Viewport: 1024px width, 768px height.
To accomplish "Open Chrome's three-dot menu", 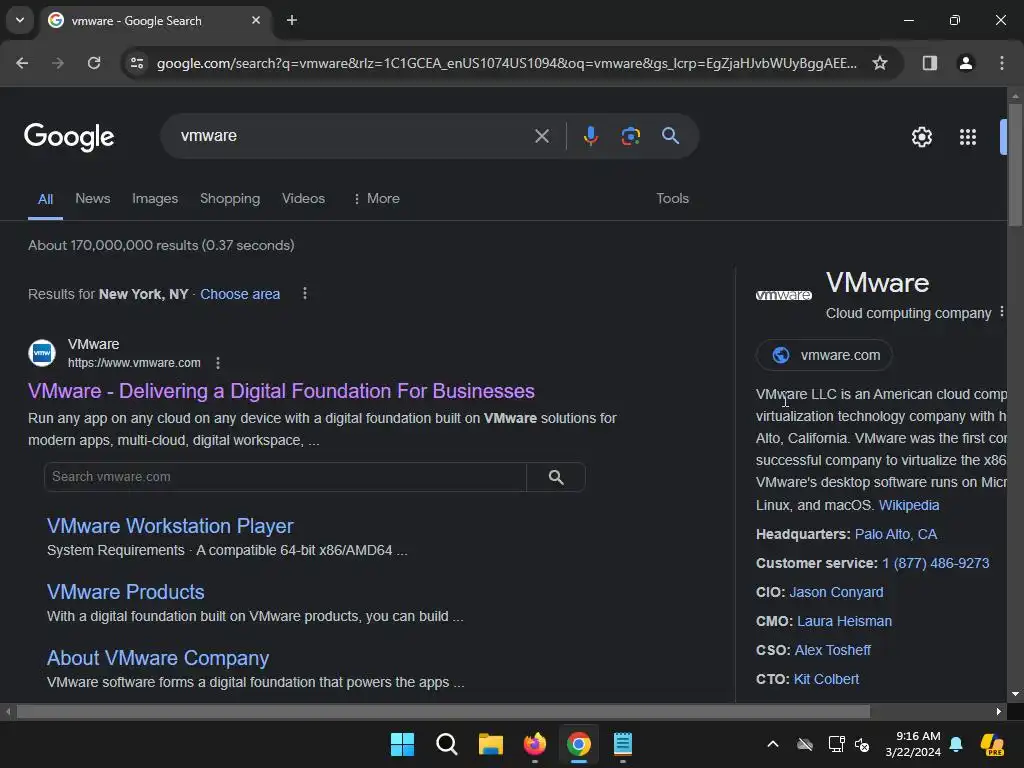I will tap(1002, 63).
